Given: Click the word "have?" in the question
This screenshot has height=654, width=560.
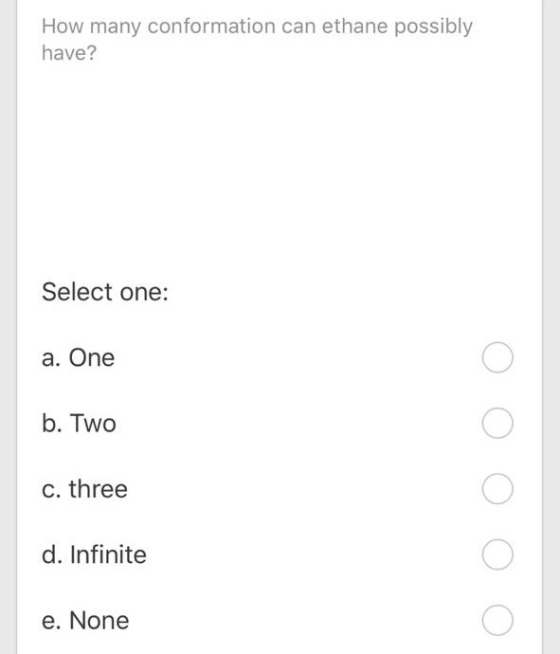Looking at the screenshot, I should (x=69, y=53).
